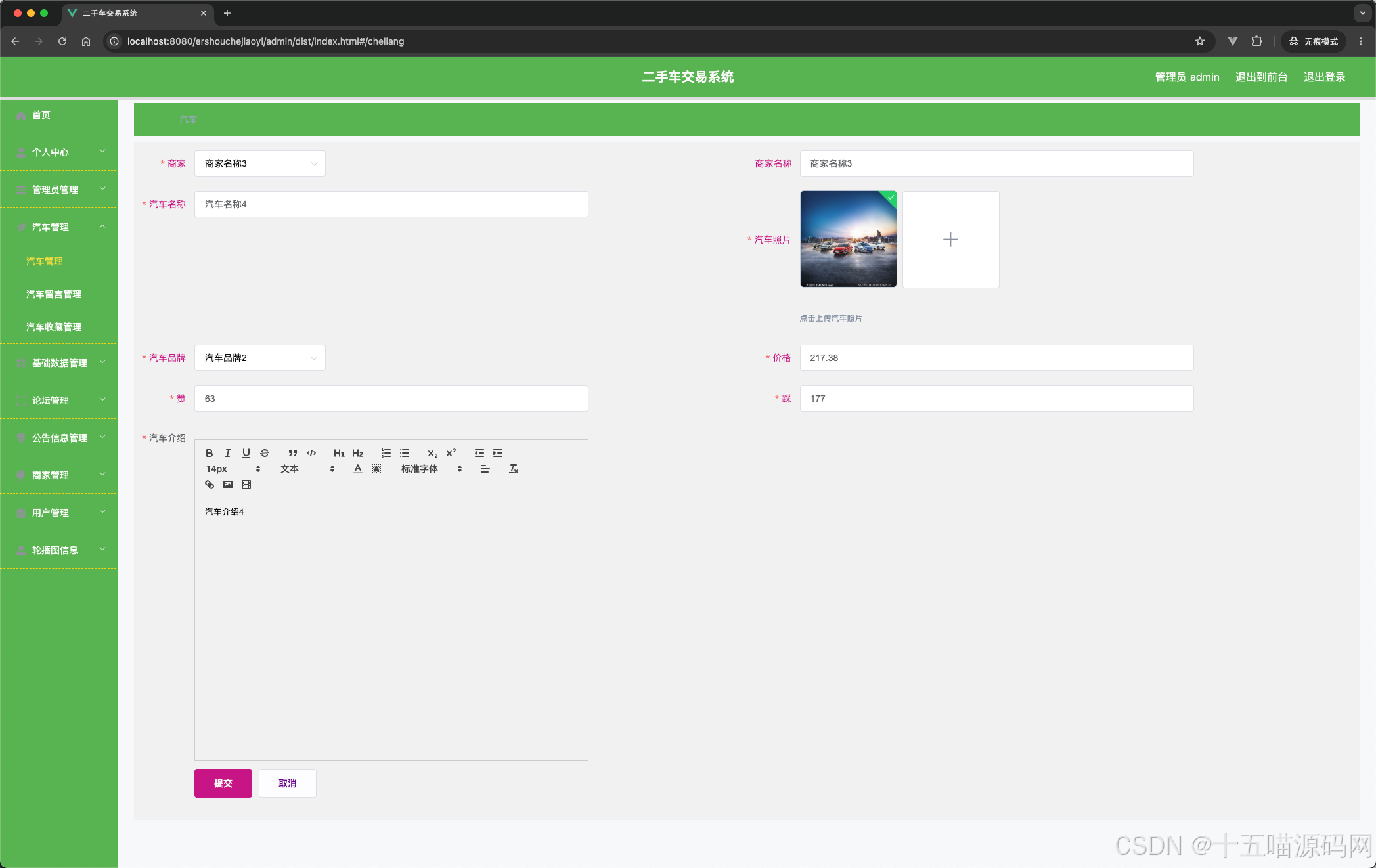
Task: Toggle strikethrough formatting in editor
Action: coord(265,453)
